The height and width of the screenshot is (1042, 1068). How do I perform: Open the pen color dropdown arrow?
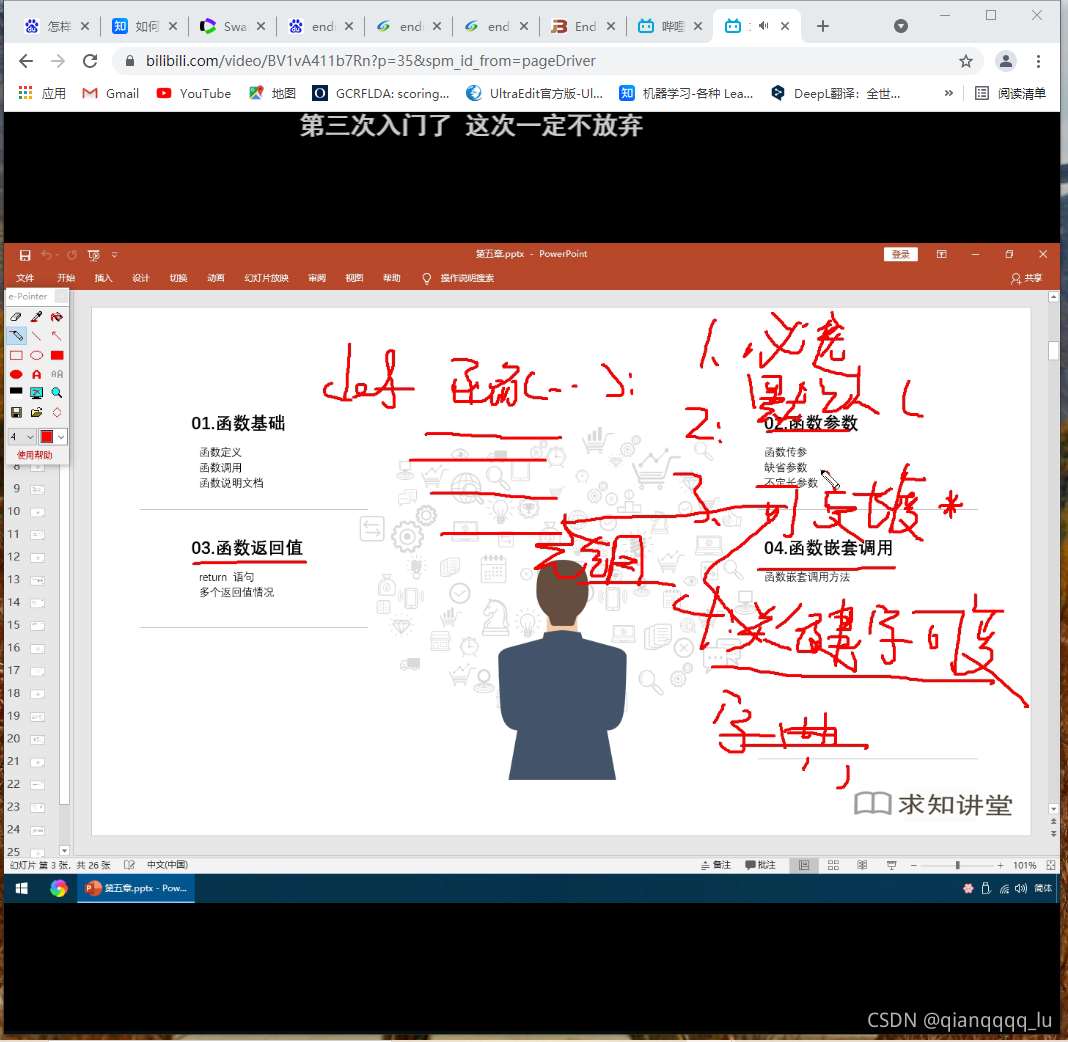[61, 436]
